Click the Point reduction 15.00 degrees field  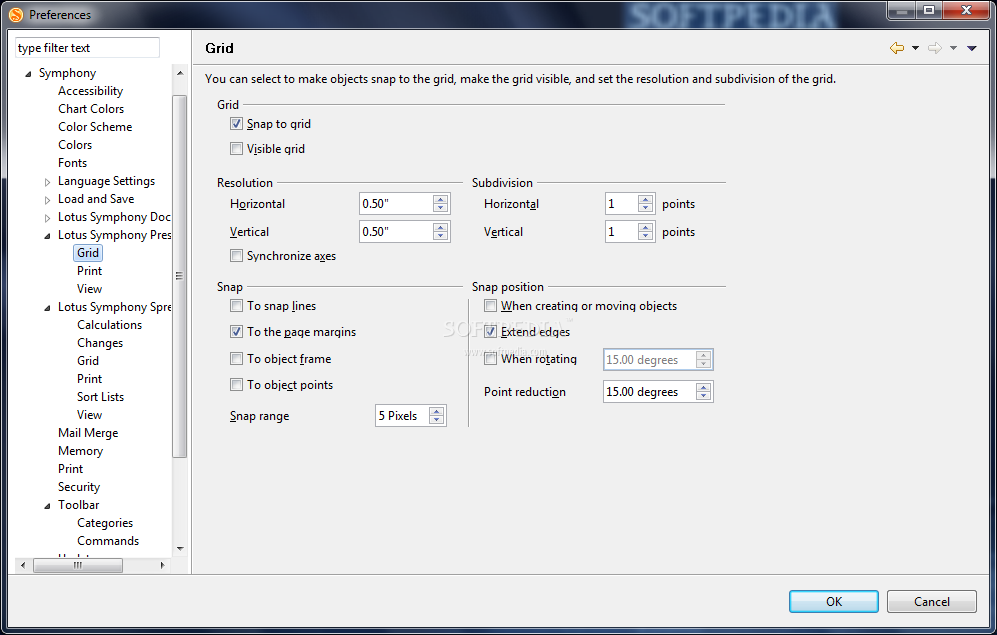coord(649,392)
